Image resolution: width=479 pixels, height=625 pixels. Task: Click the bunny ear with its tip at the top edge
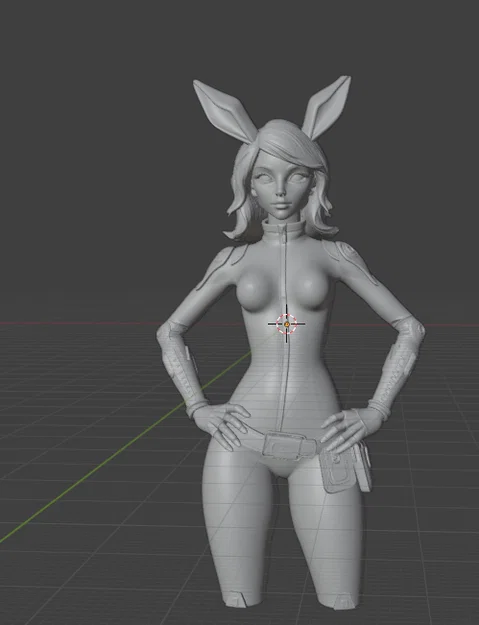click(x=327, y=107)
